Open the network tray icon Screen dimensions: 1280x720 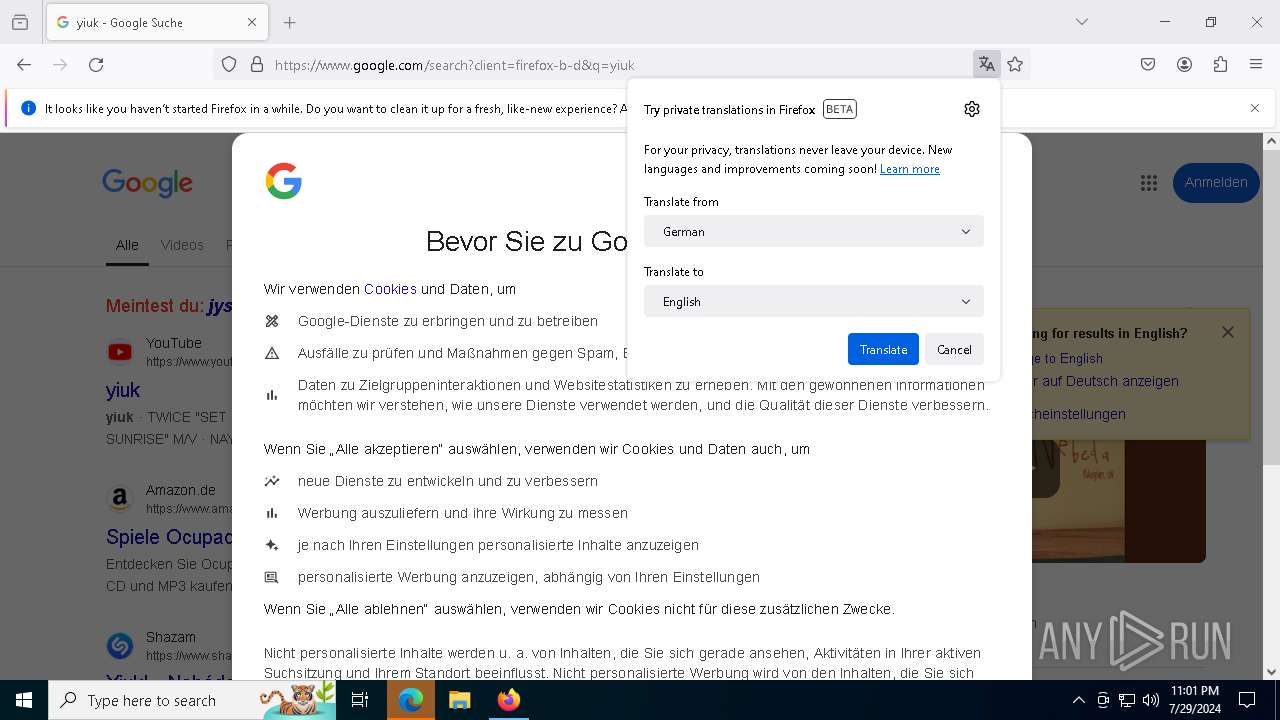(x=1127, y=700)
